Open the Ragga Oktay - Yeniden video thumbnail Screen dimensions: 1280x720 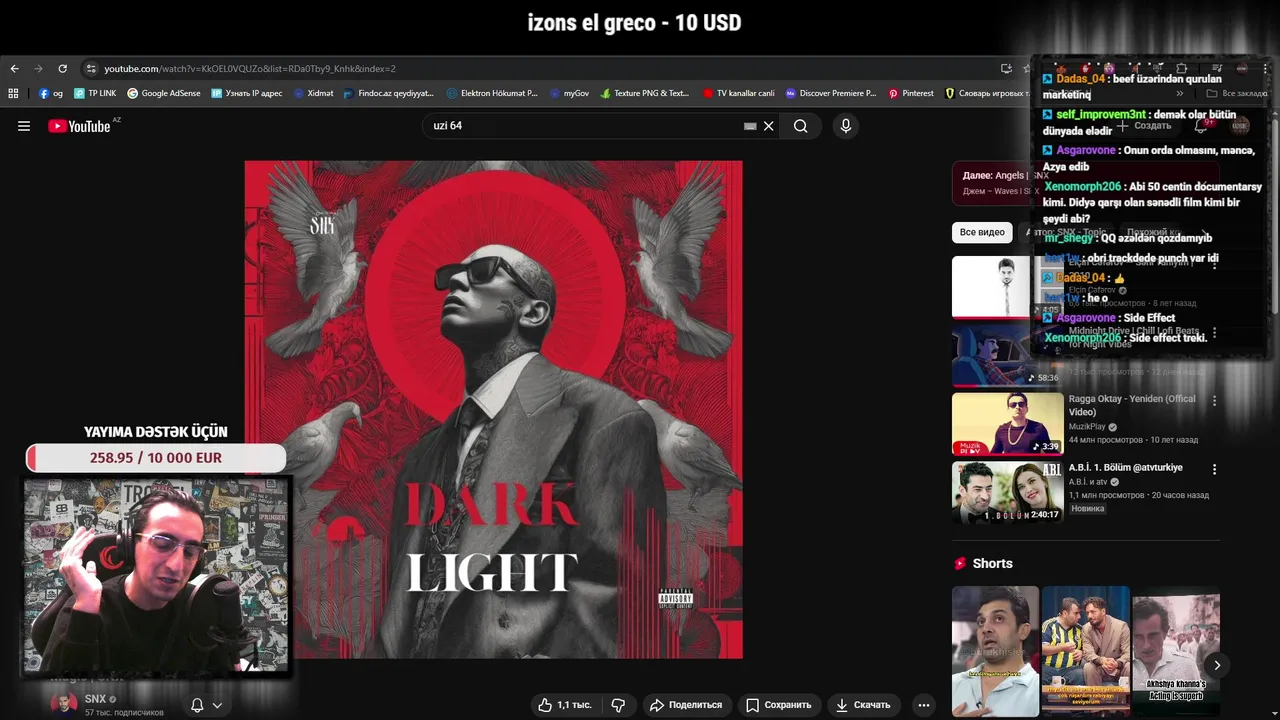pyautogui.click(x=1007, y=423)
